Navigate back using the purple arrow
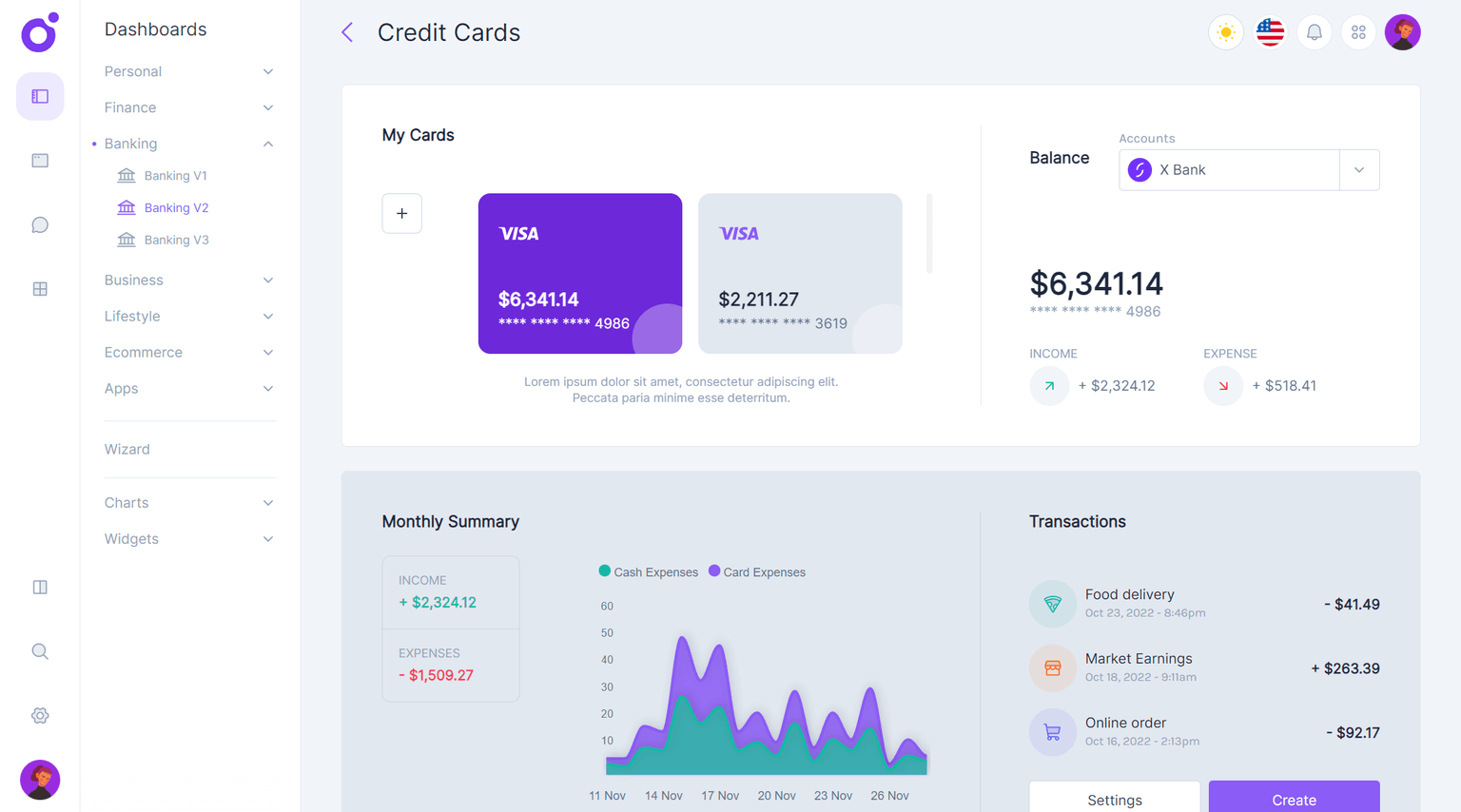Image resolution: width=1461 pixels, height=812 pixels. 346,31
